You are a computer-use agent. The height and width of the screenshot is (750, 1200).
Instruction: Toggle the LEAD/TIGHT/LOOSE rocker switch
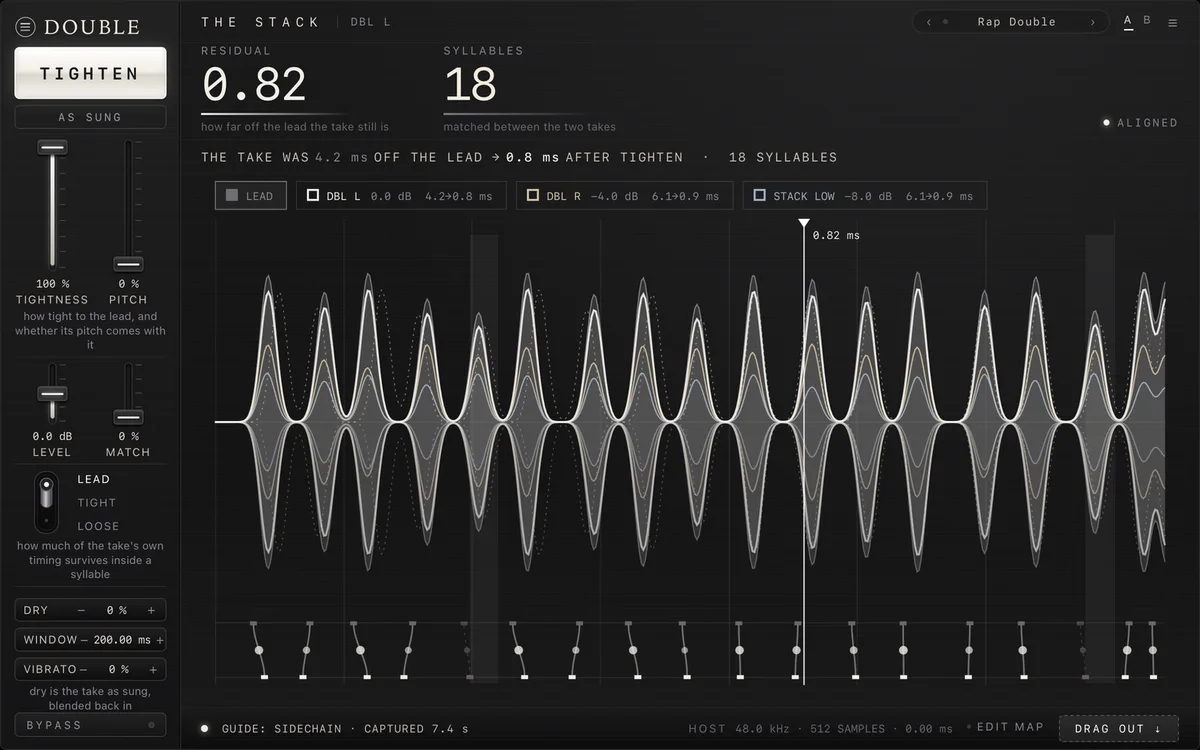point(46,502)
